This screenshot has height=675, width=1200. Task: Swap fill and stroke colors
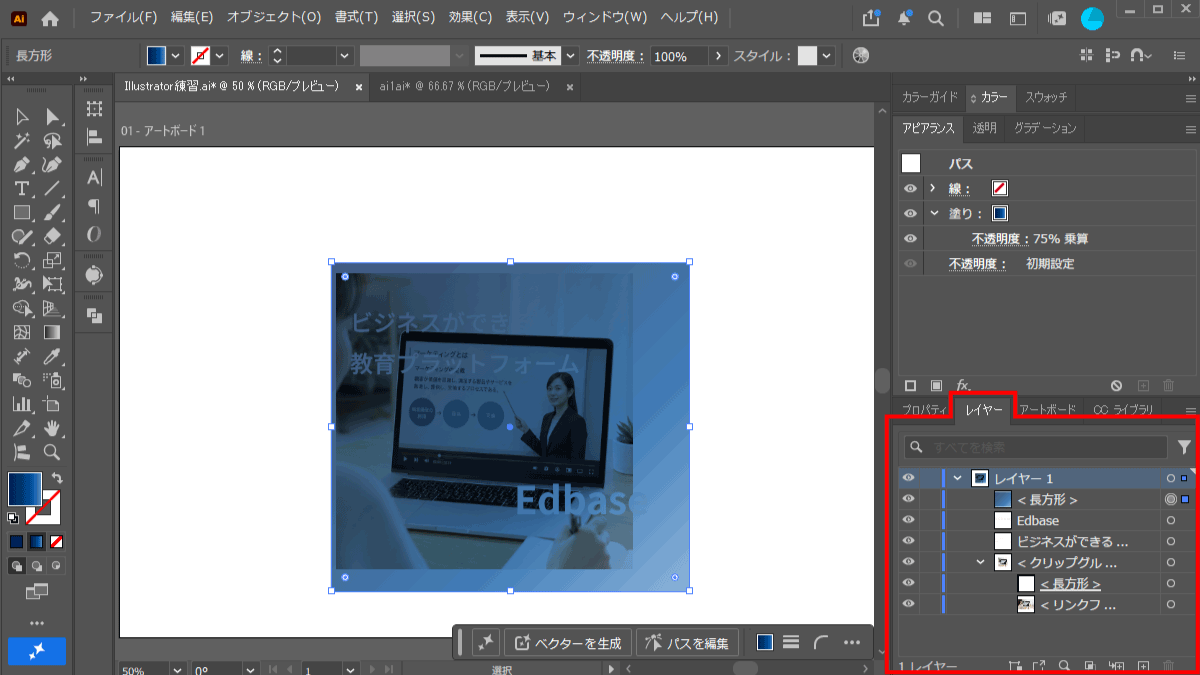pyautogui.click(x=57, y=478)
